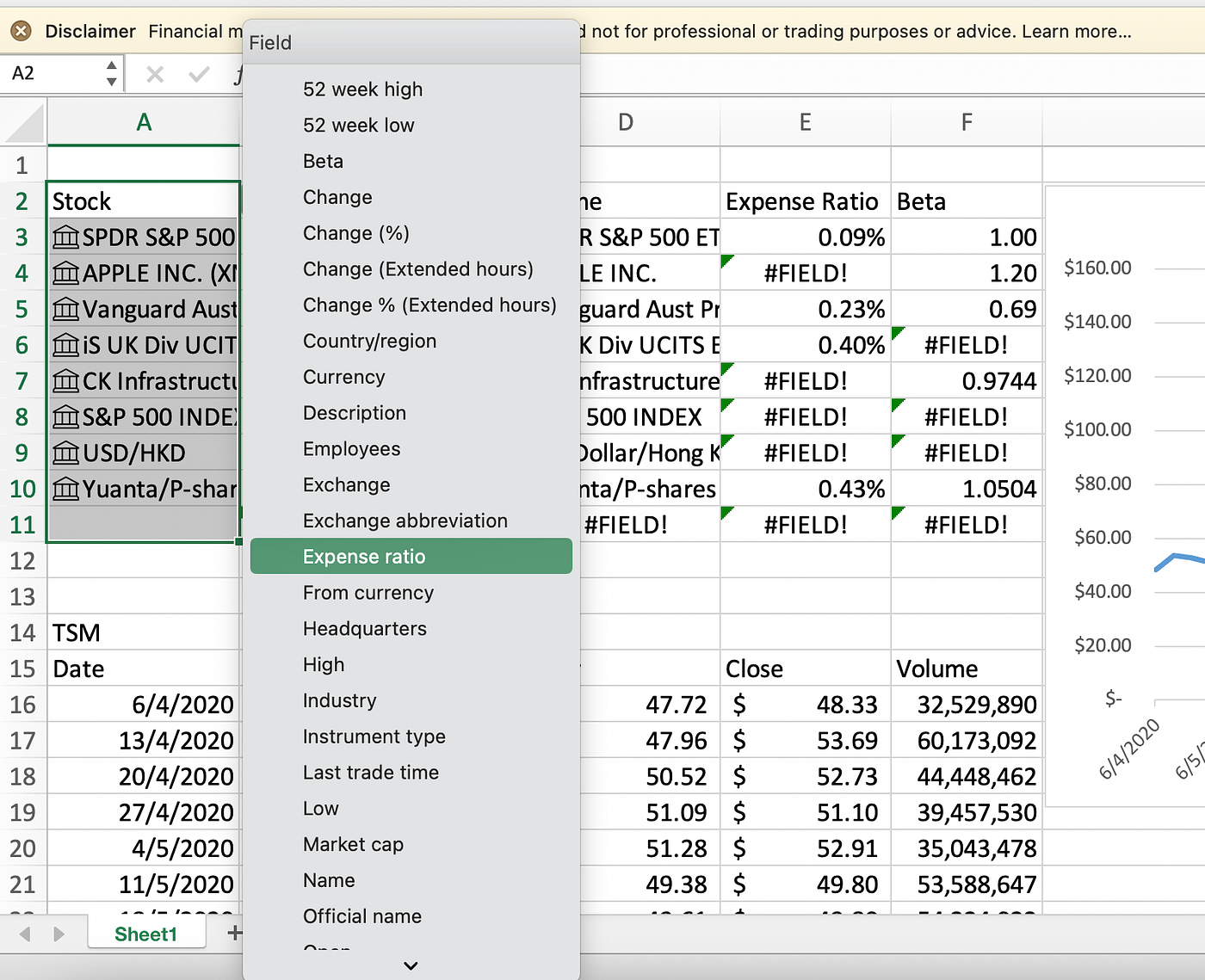Select column E header
Image resolution: width=1205 pixels, height=980 pixels.
coord(805,122)
